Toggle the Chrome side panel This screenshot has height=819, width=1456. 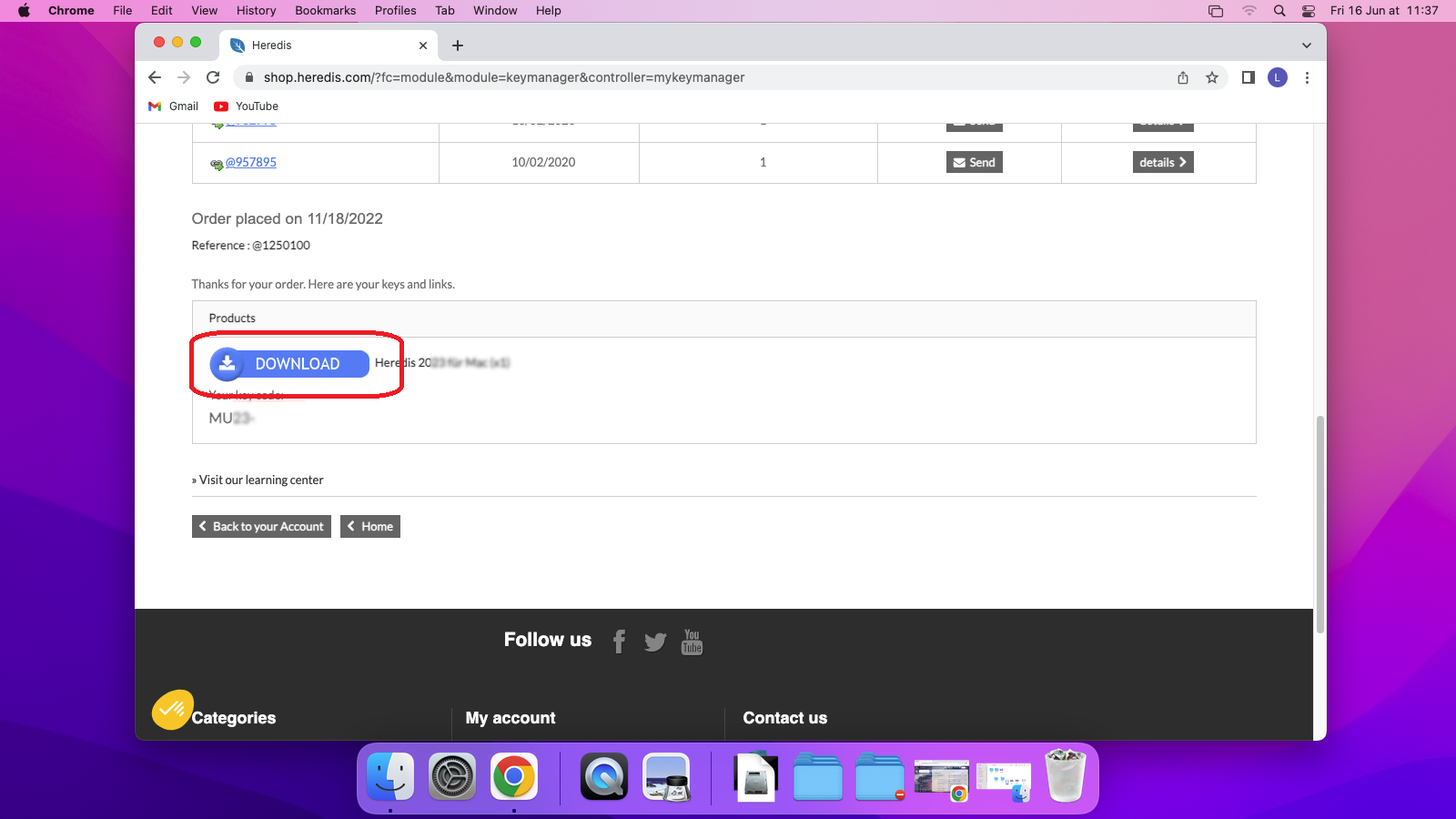pos(1249,78)
